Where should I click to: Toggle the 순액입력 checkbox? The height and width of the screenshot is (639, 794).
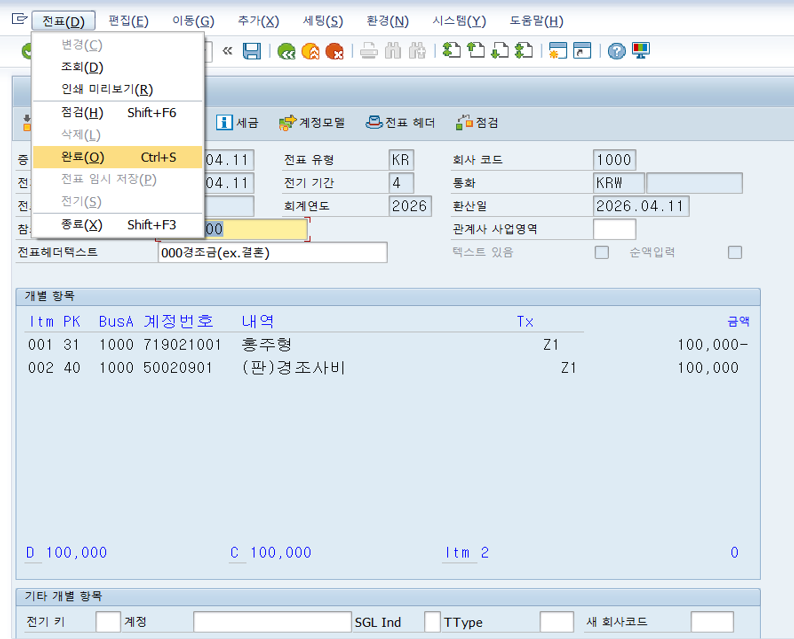pos(735,252)
